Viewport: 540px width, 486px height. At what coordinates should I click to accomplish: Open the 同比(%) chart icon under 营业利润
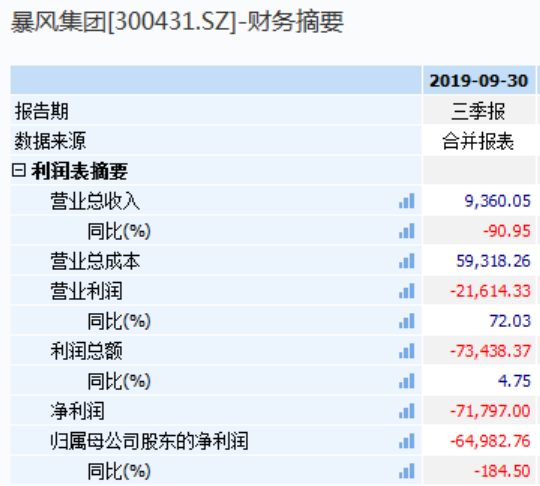pos(407,321)
